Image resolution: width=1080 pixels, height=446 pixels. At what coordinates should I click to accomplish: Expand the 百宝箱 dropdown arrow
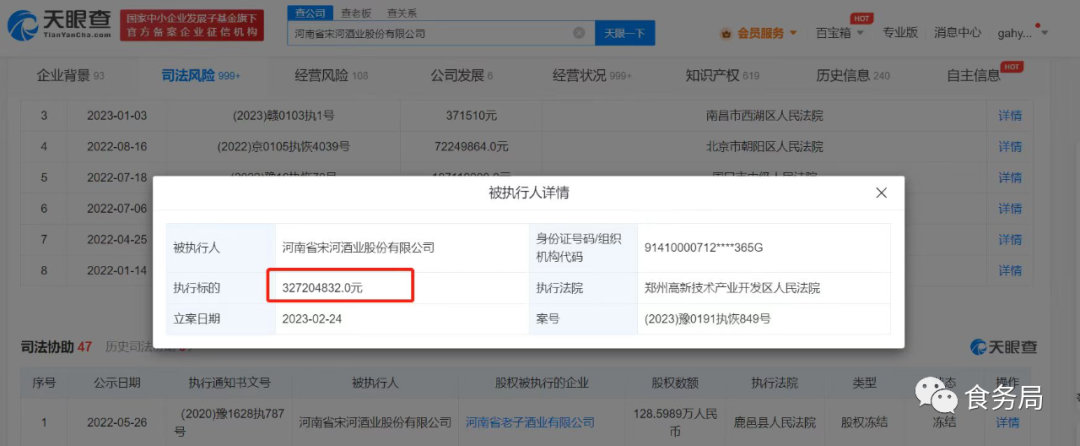pos(861,33)
